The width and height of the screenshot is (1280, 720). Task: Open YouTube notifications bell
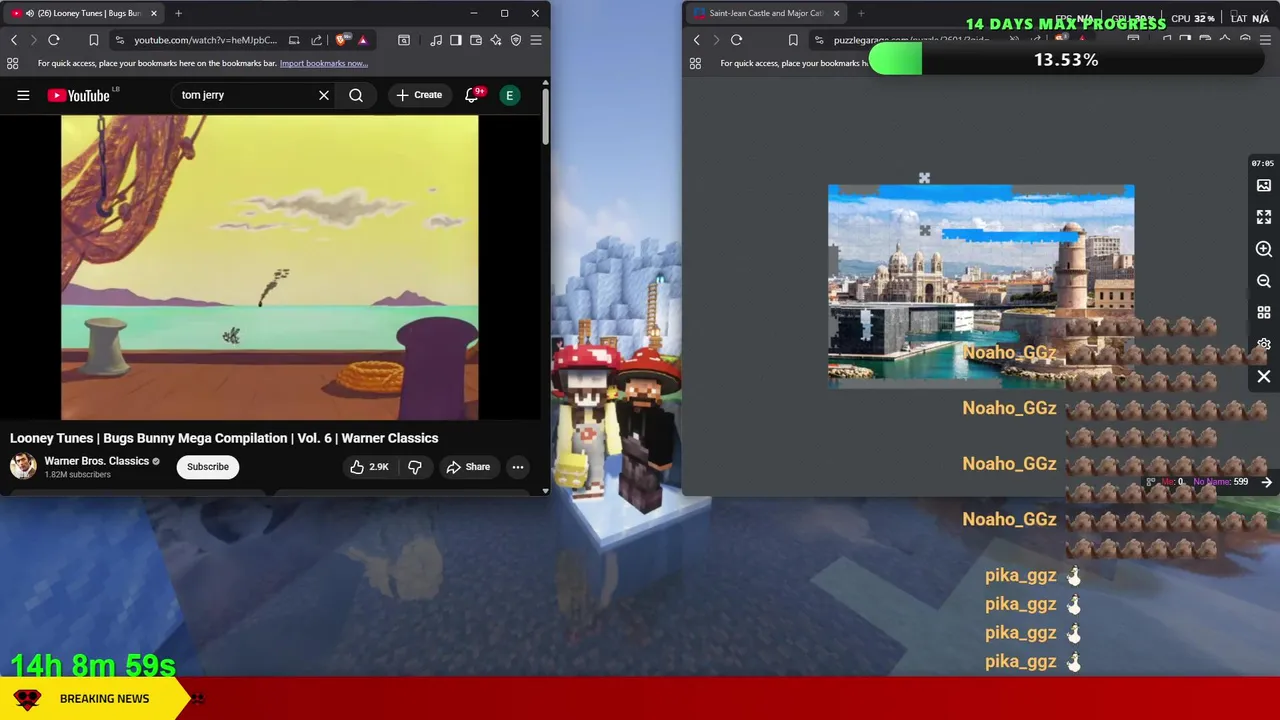click(472, 95)
